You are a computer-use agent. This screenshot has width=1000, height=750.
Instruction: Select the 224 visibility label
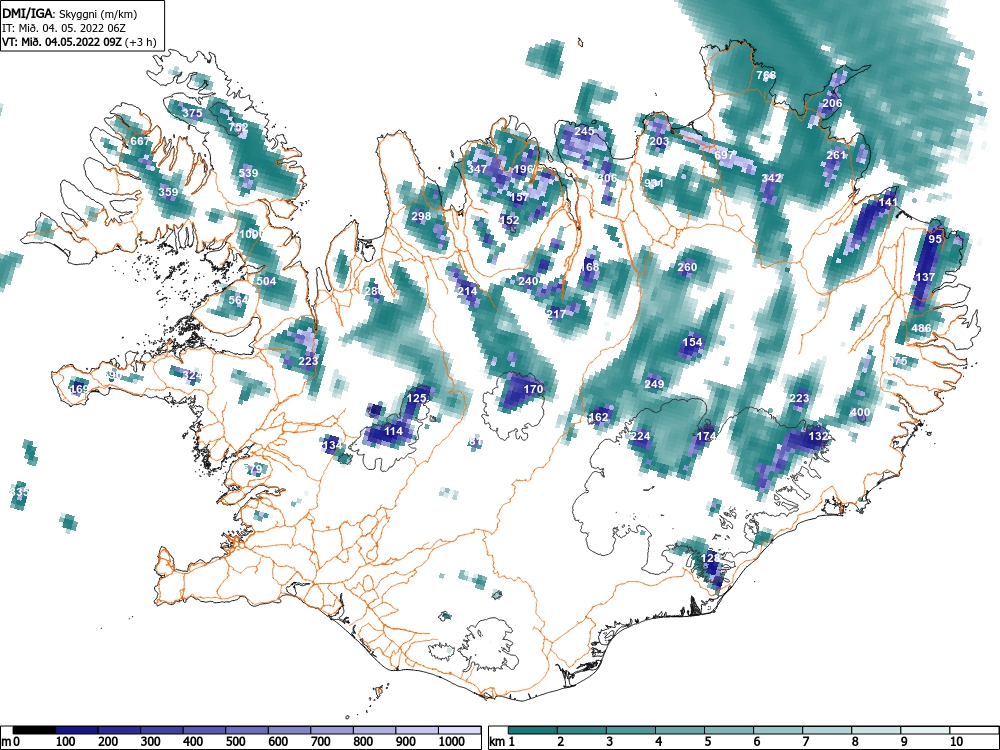coord(640,436)
